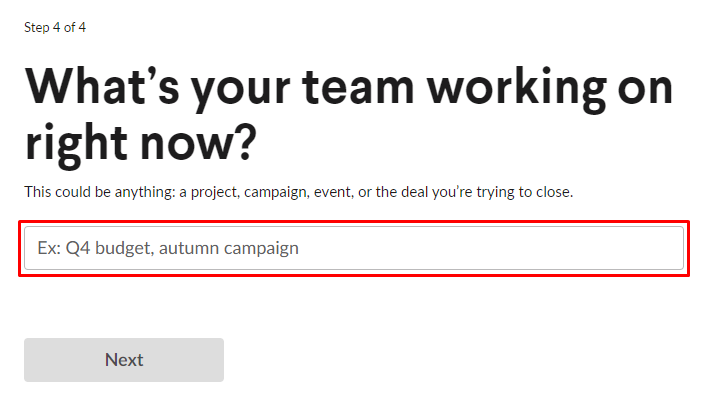708x403 pixels.
Task: Activate the field for entering team project
Action: [x=354, y=248]
